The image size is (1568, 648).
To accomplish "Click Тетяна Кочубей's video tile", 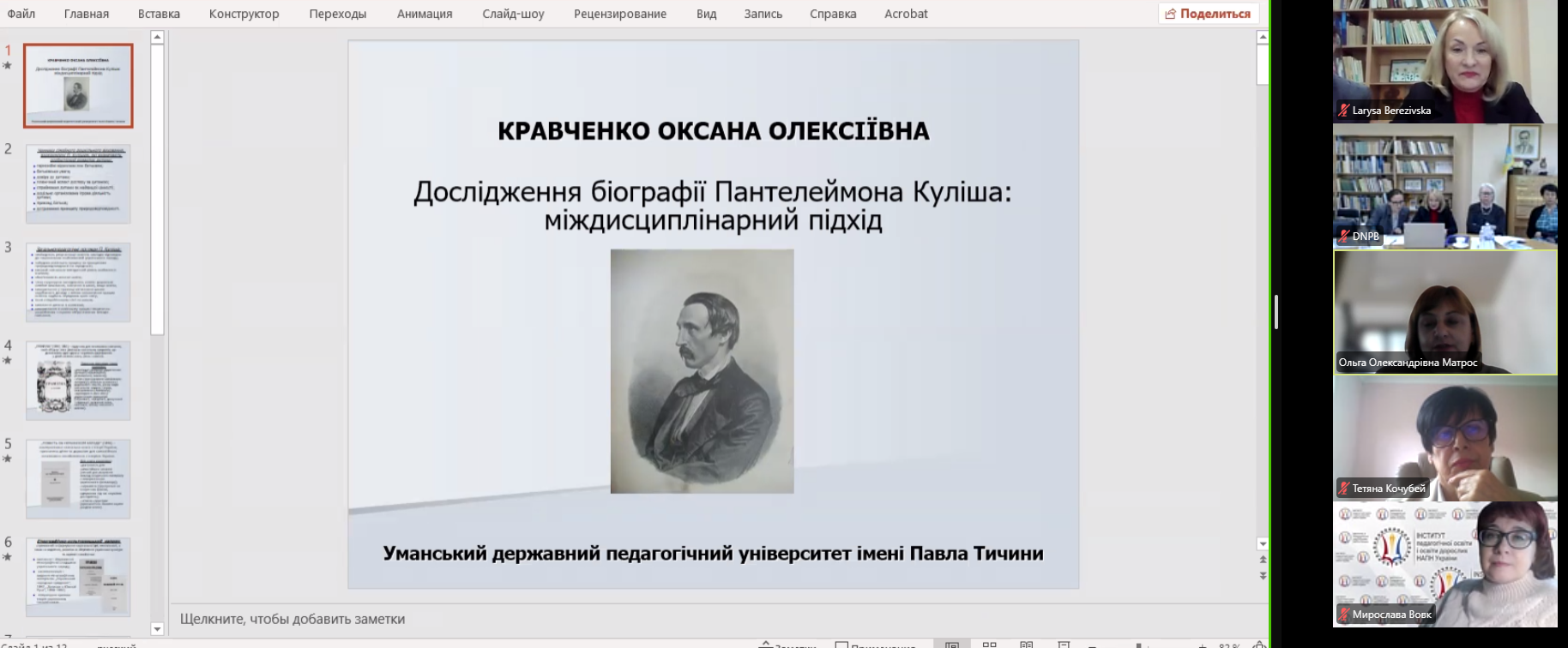I will pyautogui.click(x=1445, y=438).
